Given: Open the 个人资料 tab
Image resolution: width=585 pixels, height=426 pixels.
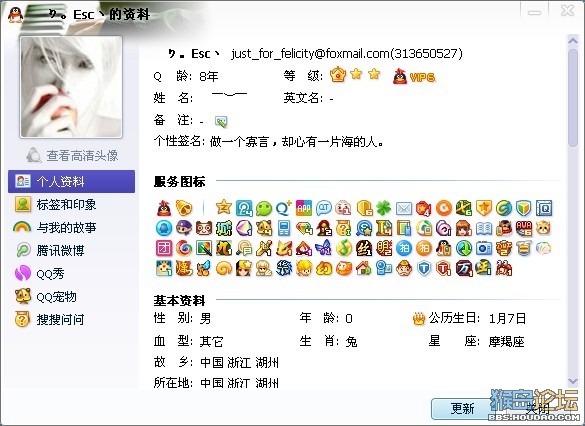Looking at the screenshot, I should [71, 181].
